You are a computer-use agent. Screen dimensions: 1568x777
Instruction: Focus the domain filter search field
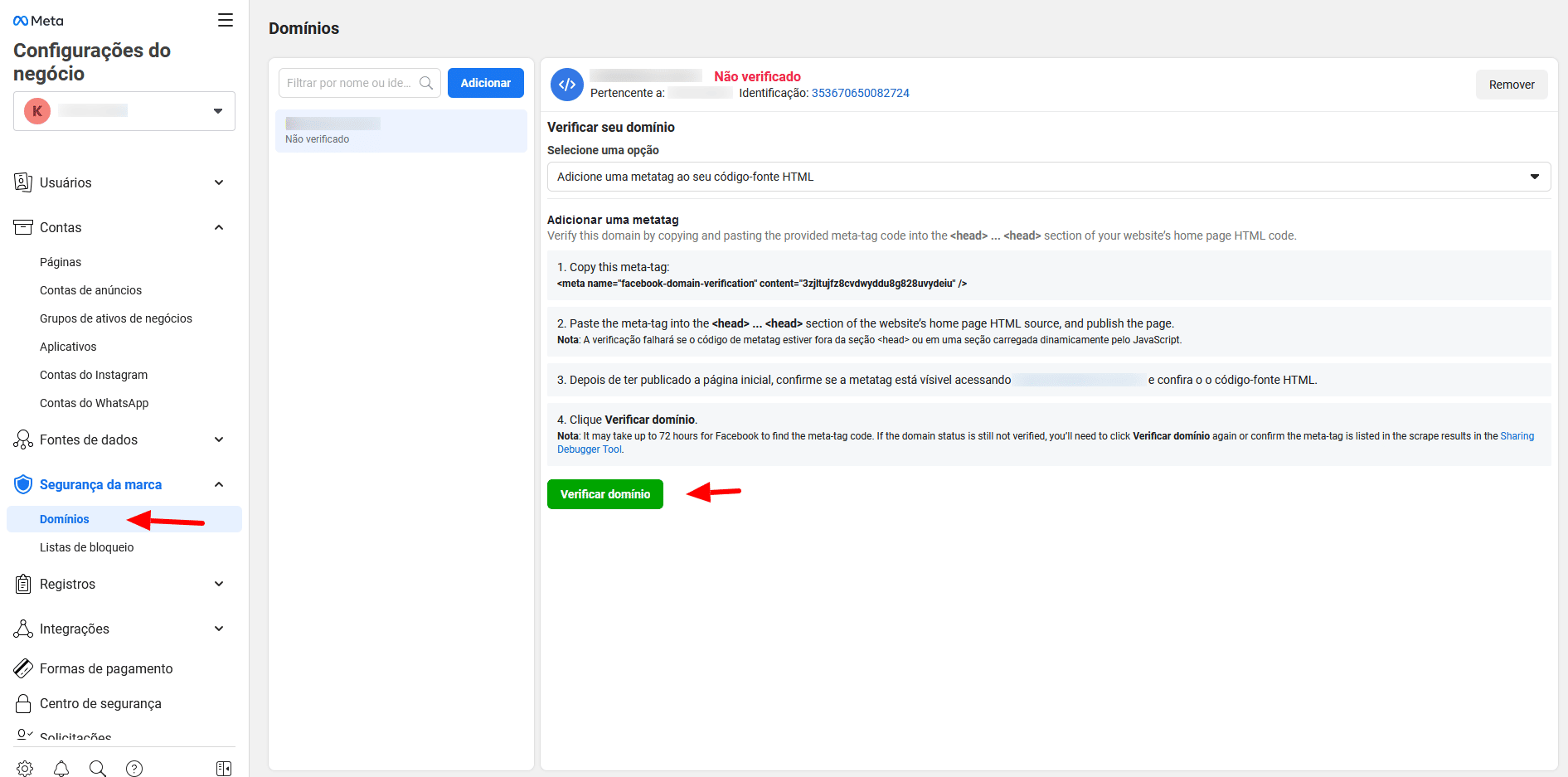pos(350,83)
